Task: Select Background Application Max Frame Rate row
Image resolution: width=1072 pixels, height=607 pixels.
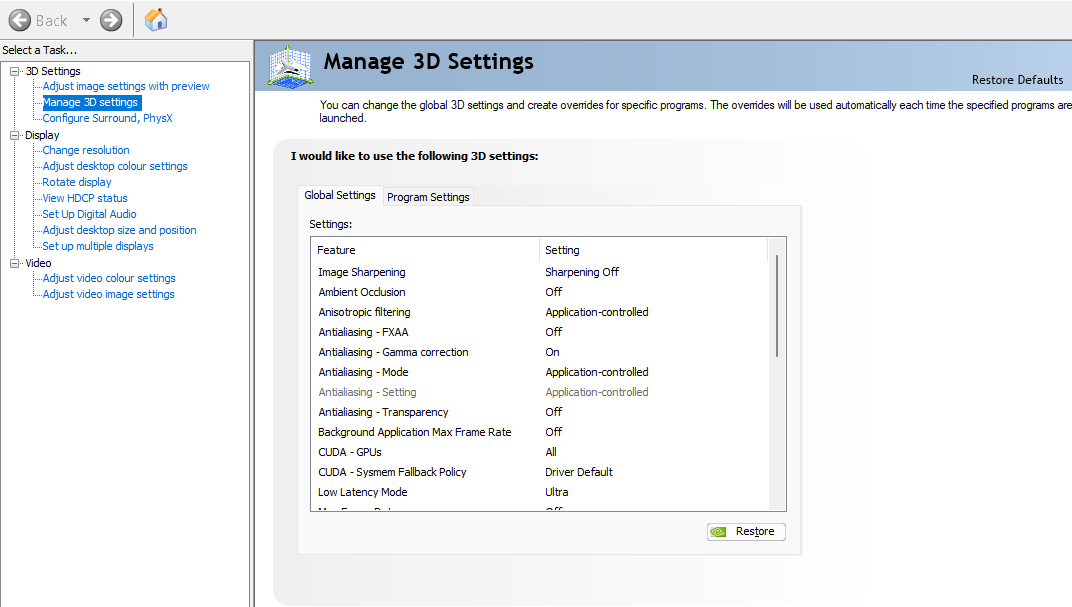Action: pyautogui.click(x=540, y=432)
